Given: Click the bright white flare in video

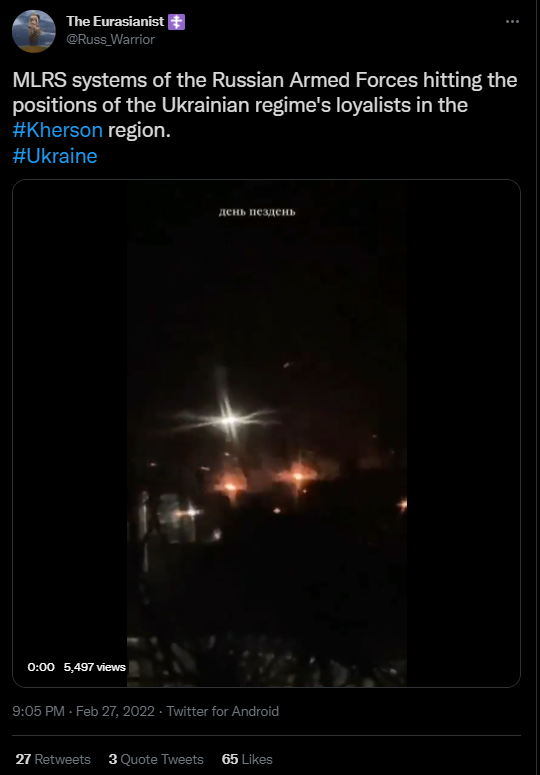Looking at the screenshot, I should (x=228, y=420).
